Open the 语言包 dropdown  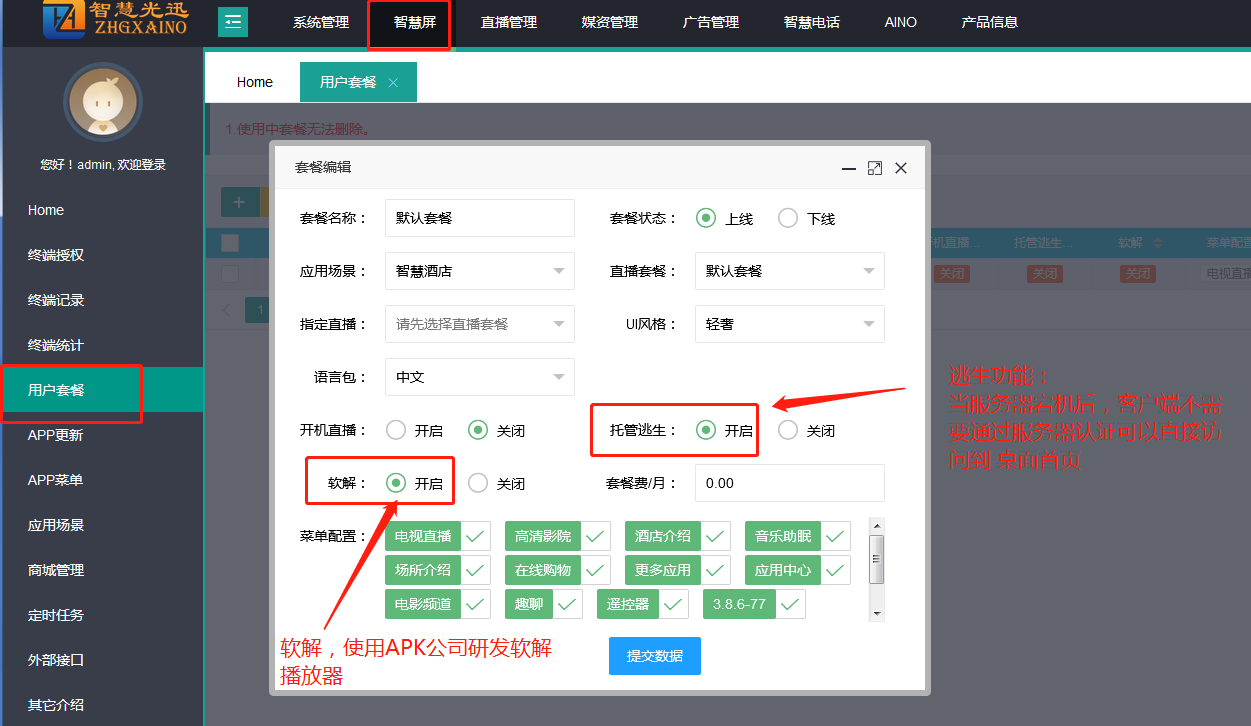(x=480, y=377)
